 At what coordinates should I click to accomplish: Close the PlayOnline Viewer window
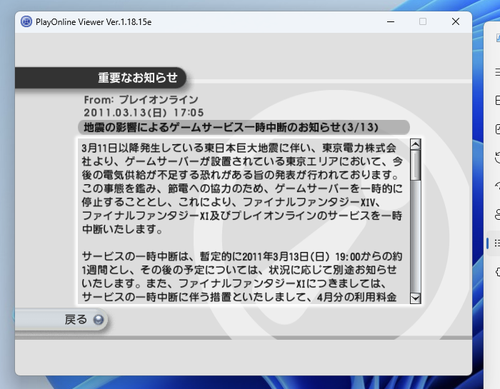455,22
